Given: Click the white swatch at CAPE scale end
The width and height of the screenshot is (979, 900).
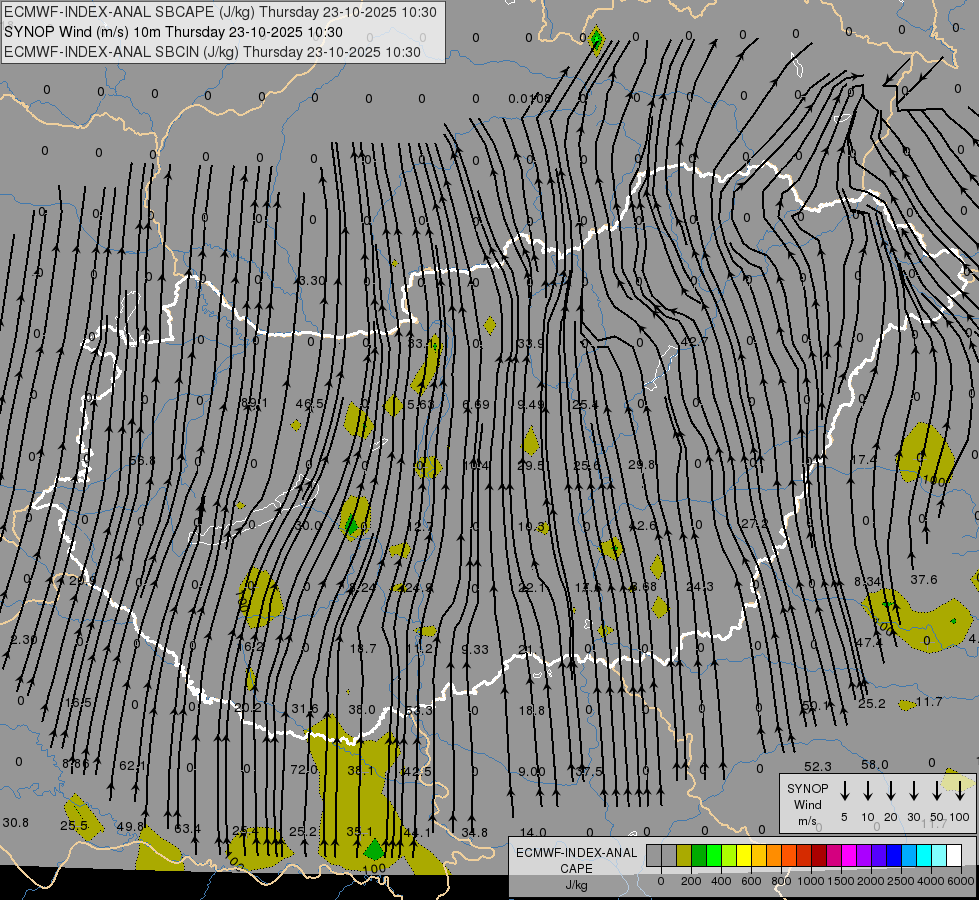Looking at the screenshot, I should click(954, 855).
